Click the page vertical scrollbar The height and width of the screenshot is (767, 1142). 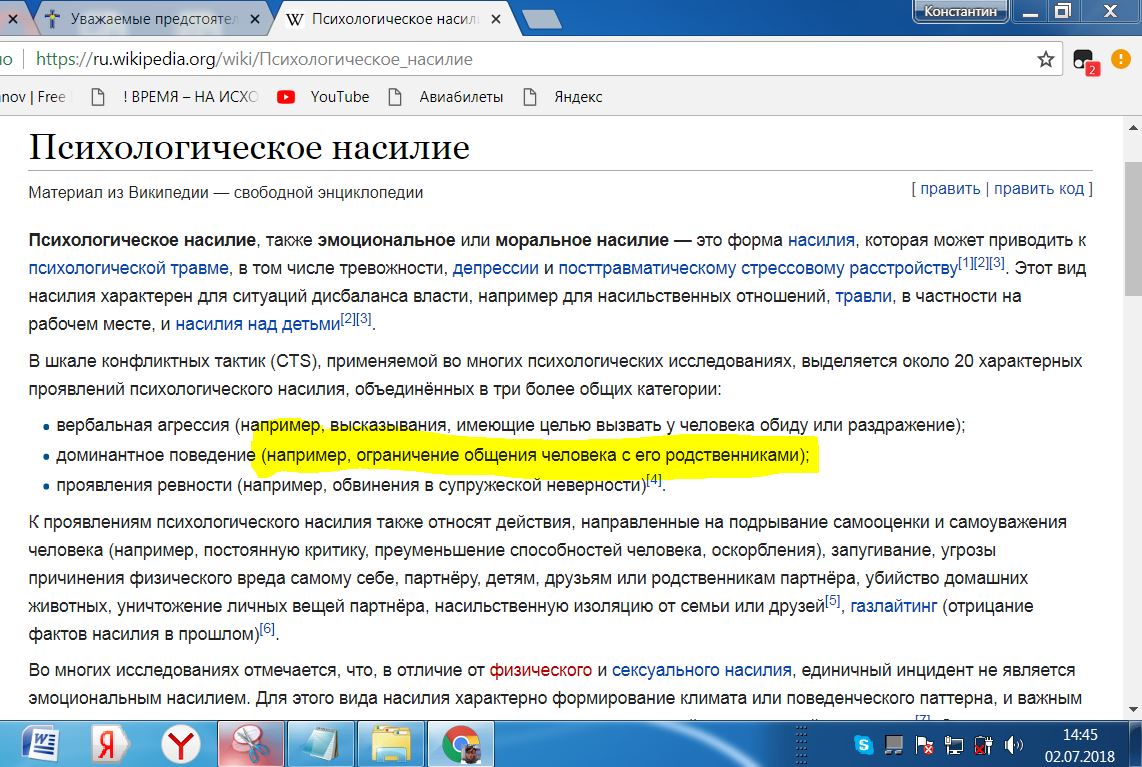(1132, 400)
